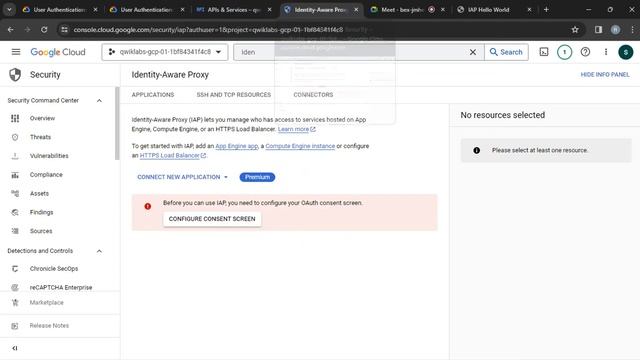Open Marketplace in the sidebar

point(46,302)
